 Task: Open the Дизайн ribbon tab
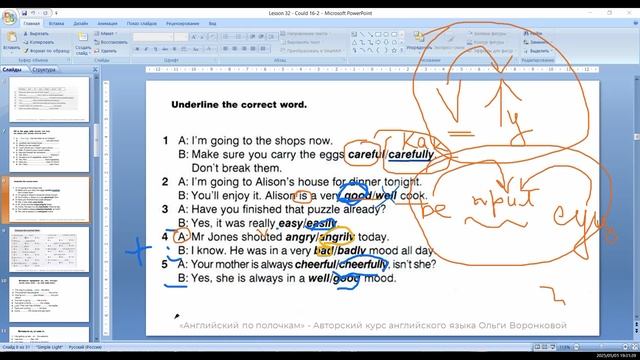pyautogui.click(x=80, y=24)
